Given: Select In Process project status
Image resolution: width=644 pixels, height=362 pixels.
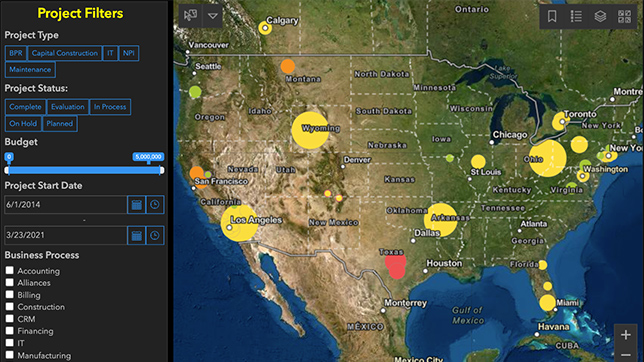Looking at the screenshot, I should [110, 107].
